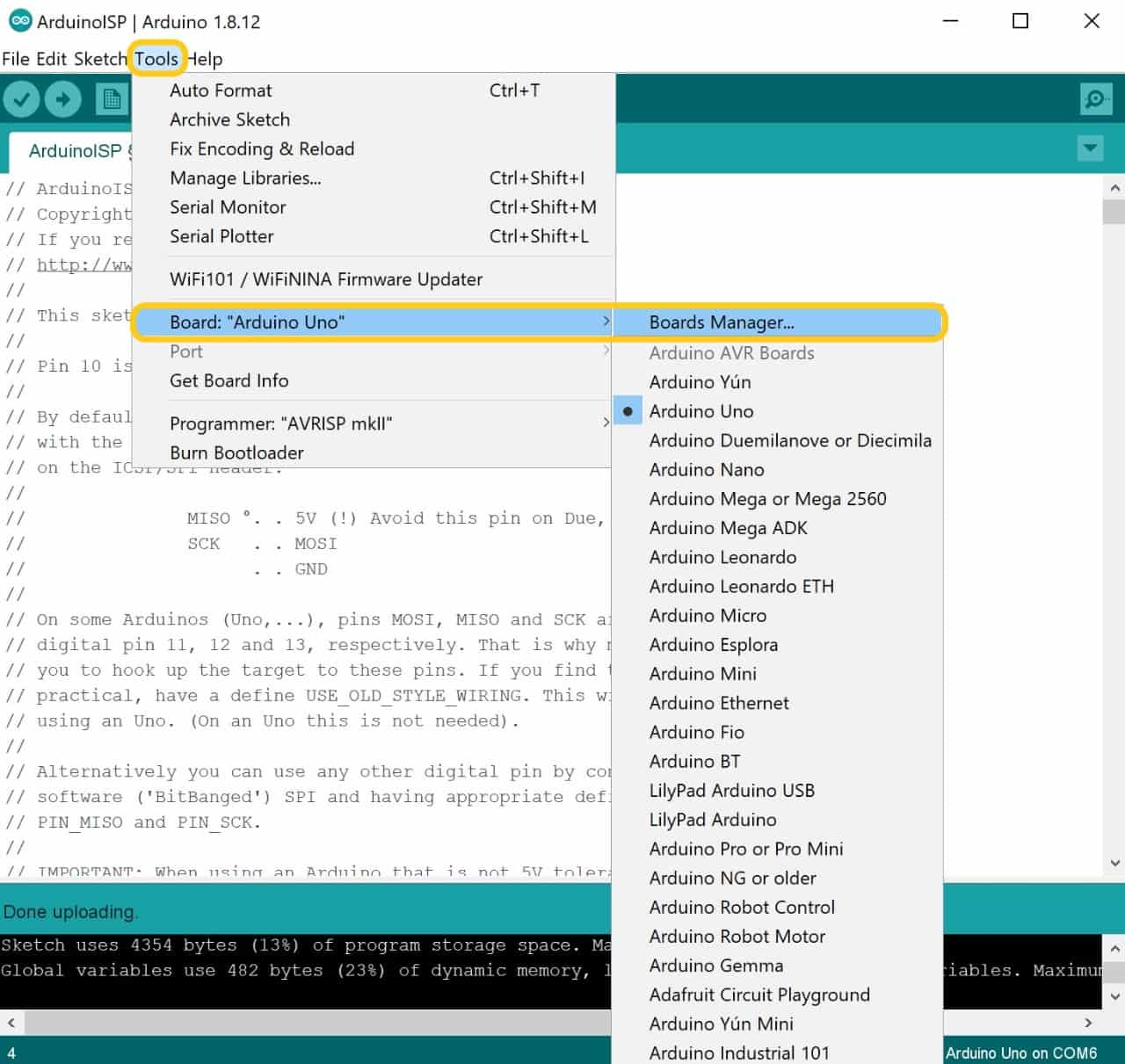Open the File menu

pos(16,59)
